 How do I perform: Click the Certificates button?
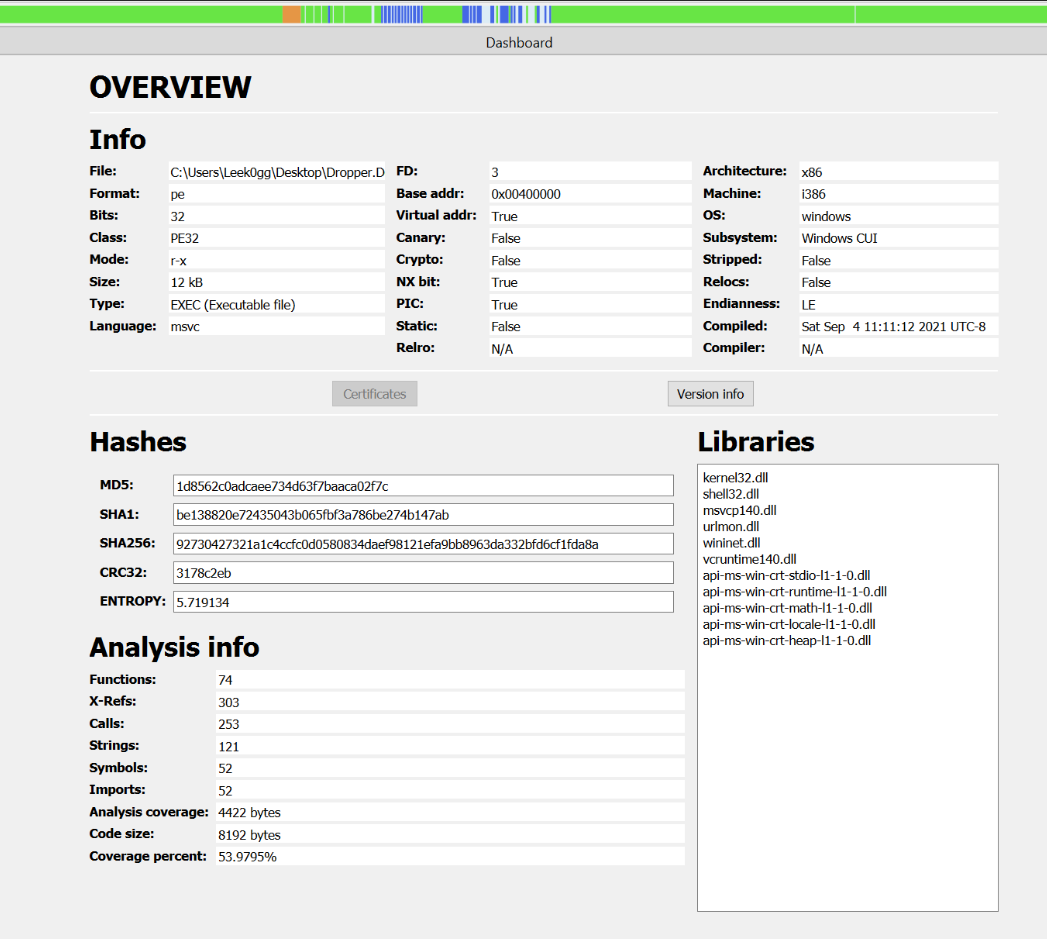pyautogui.click(x=374, y=394)
